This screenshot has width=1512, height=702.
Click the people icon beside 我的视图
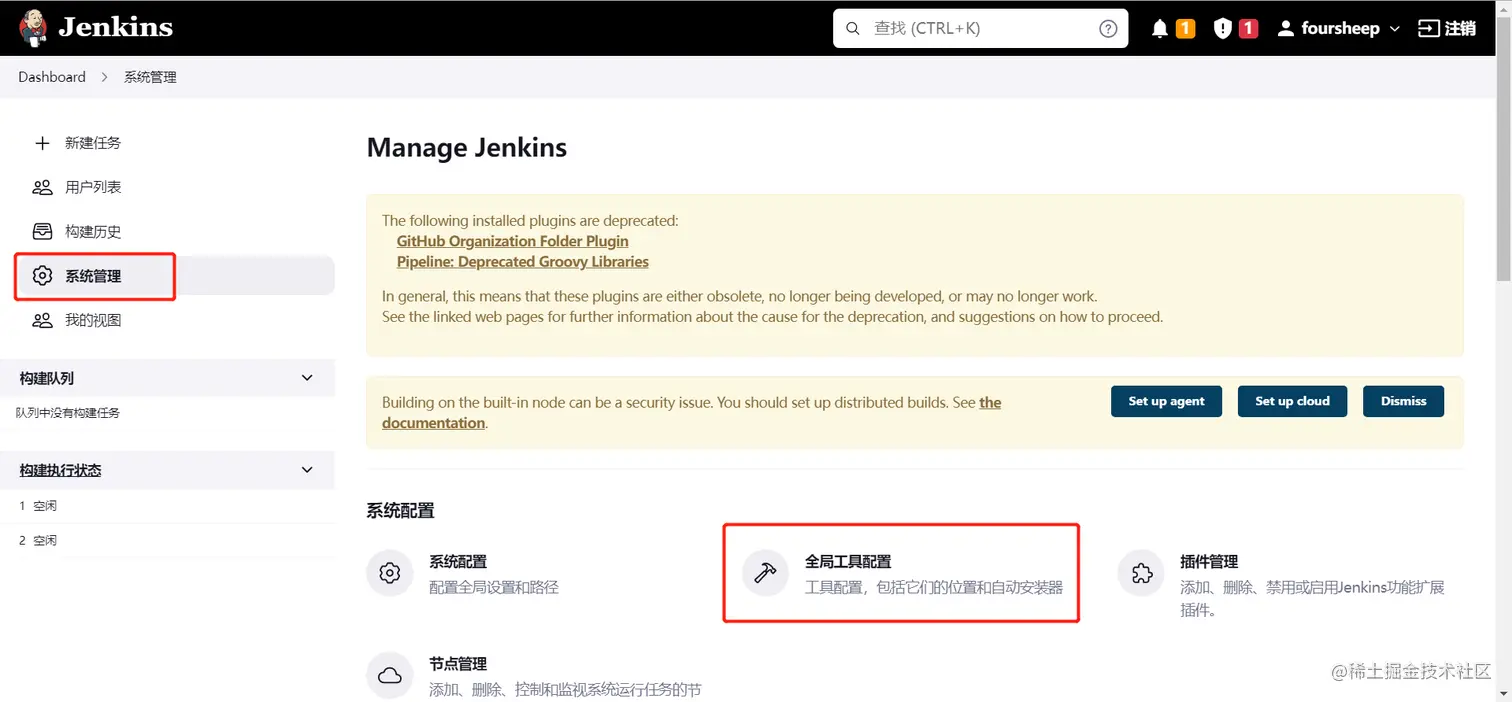[x=42, y=320]
